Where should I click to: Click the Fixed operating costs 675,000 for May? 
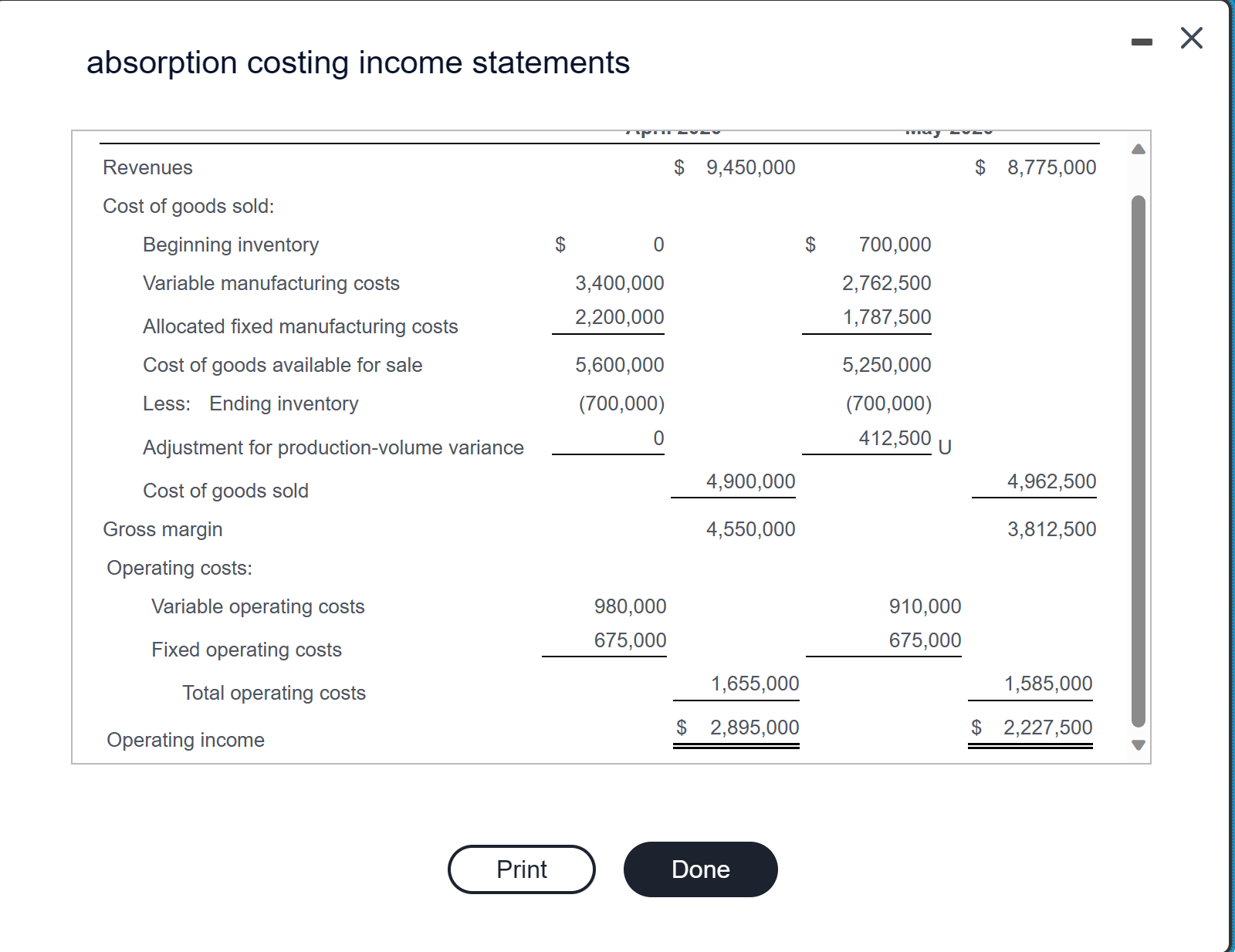point(923,640)
